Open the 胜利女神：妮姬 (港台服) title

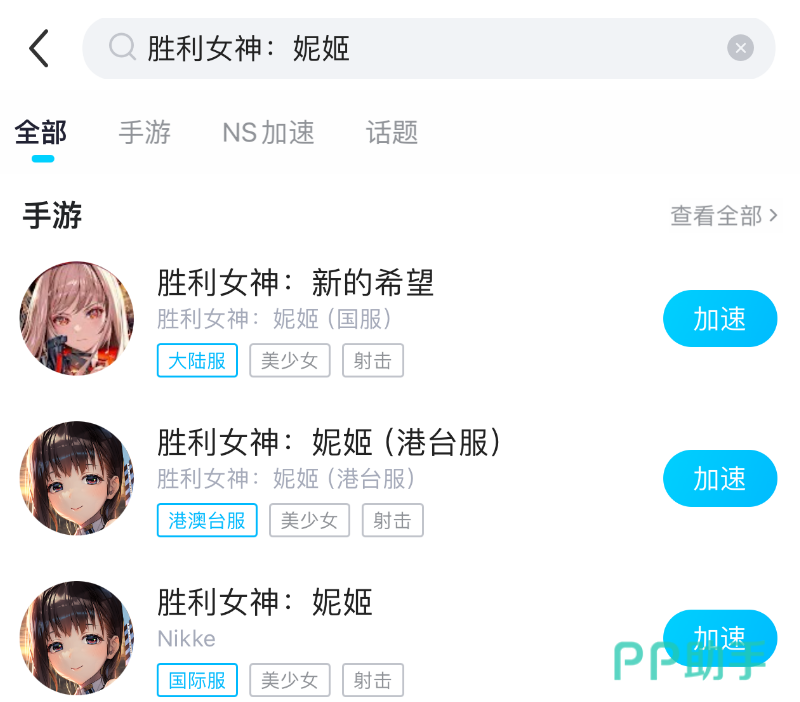point(329,442)
